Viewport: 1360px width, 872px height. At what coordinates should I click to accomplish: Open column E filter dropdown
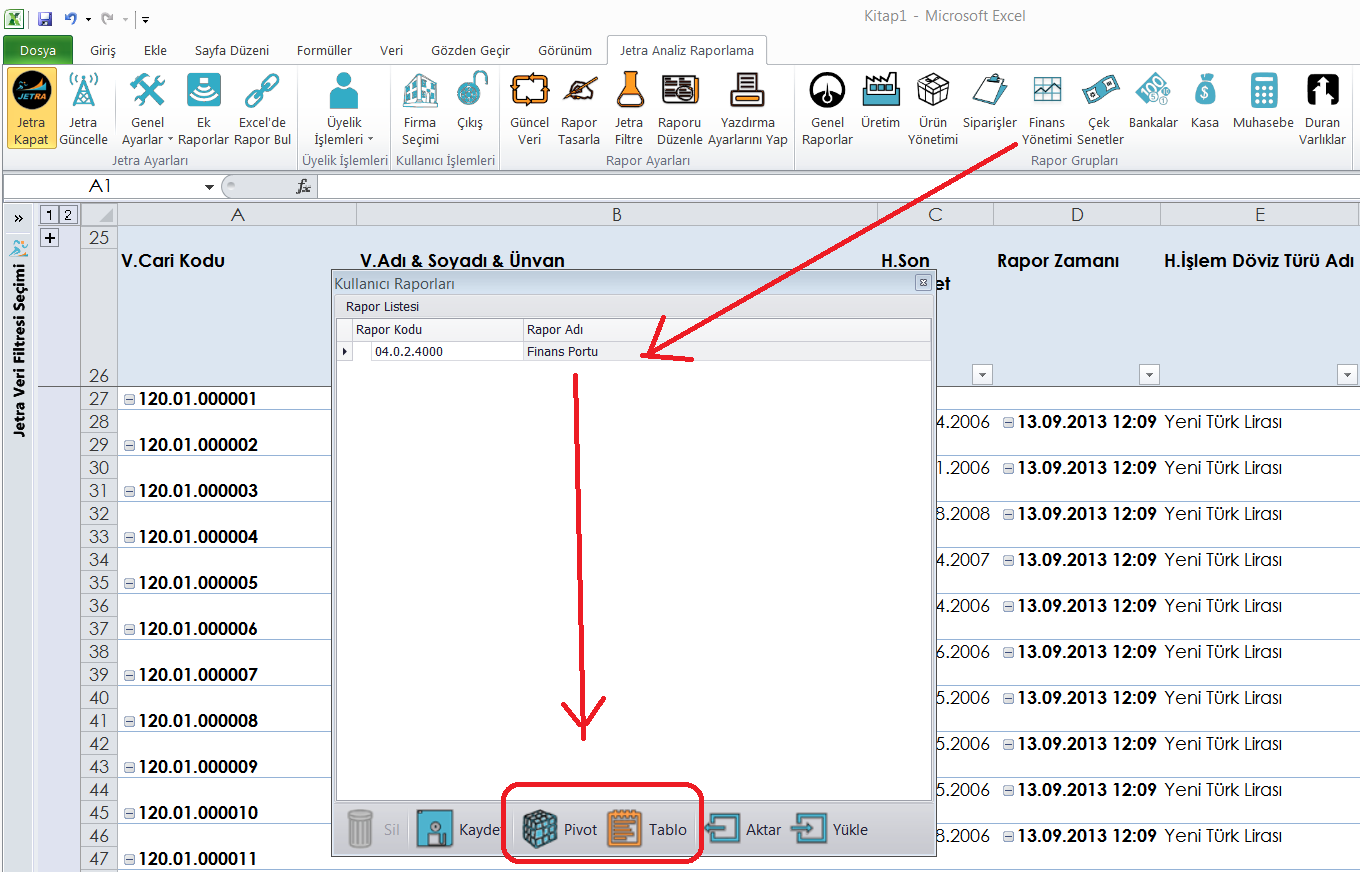point(1347,375)
